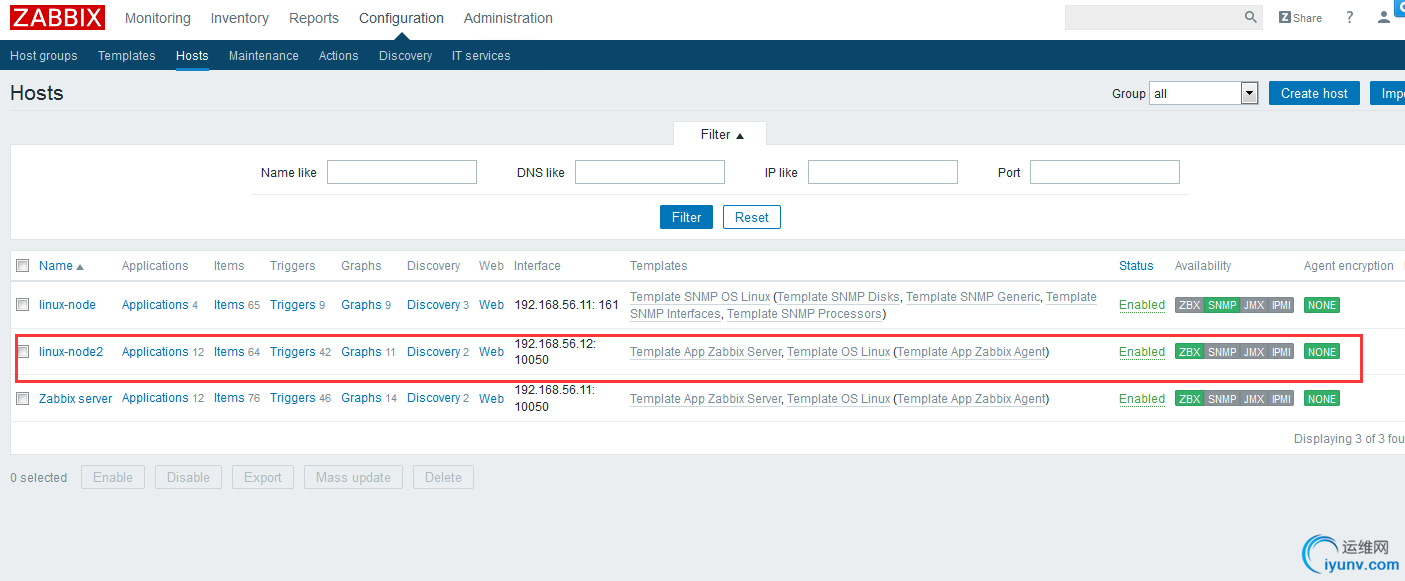This screenshot has width=1405, height=581.
Task: Open Applications for linux-node
Action: pyautogui.click(x=155, y=305)
